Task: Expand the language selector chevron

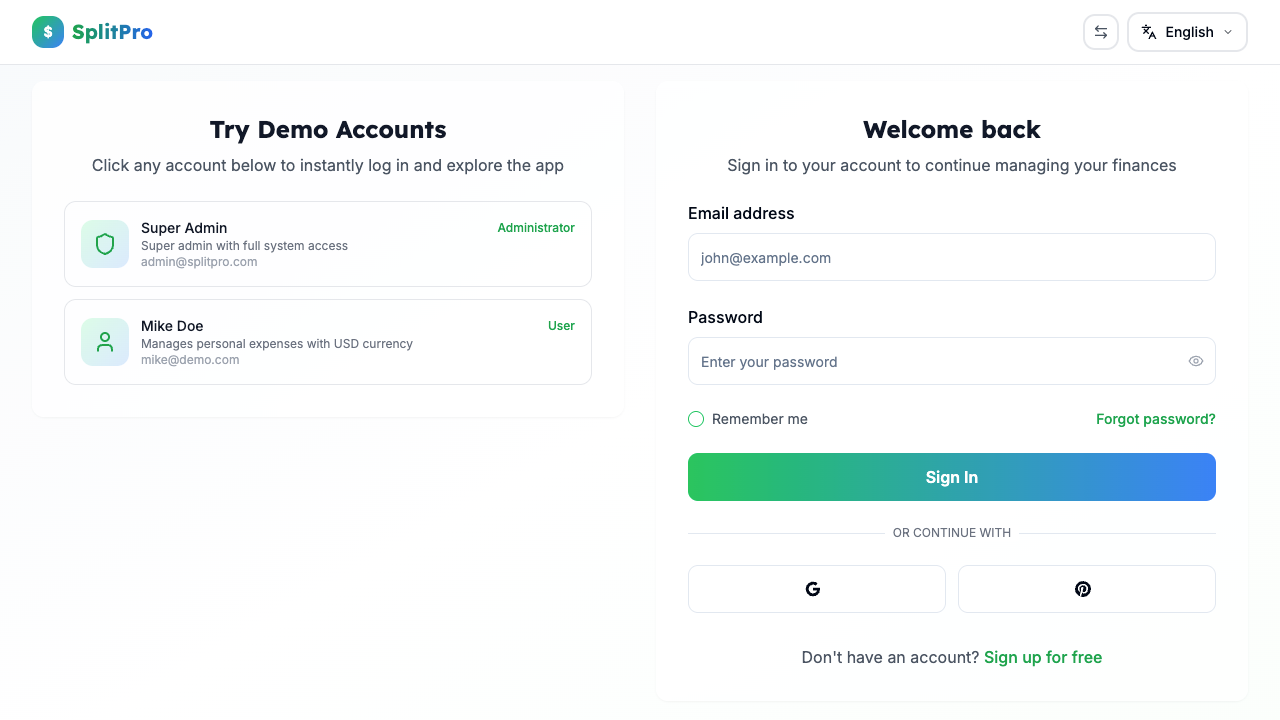Action: click(x=1227, y=32)
